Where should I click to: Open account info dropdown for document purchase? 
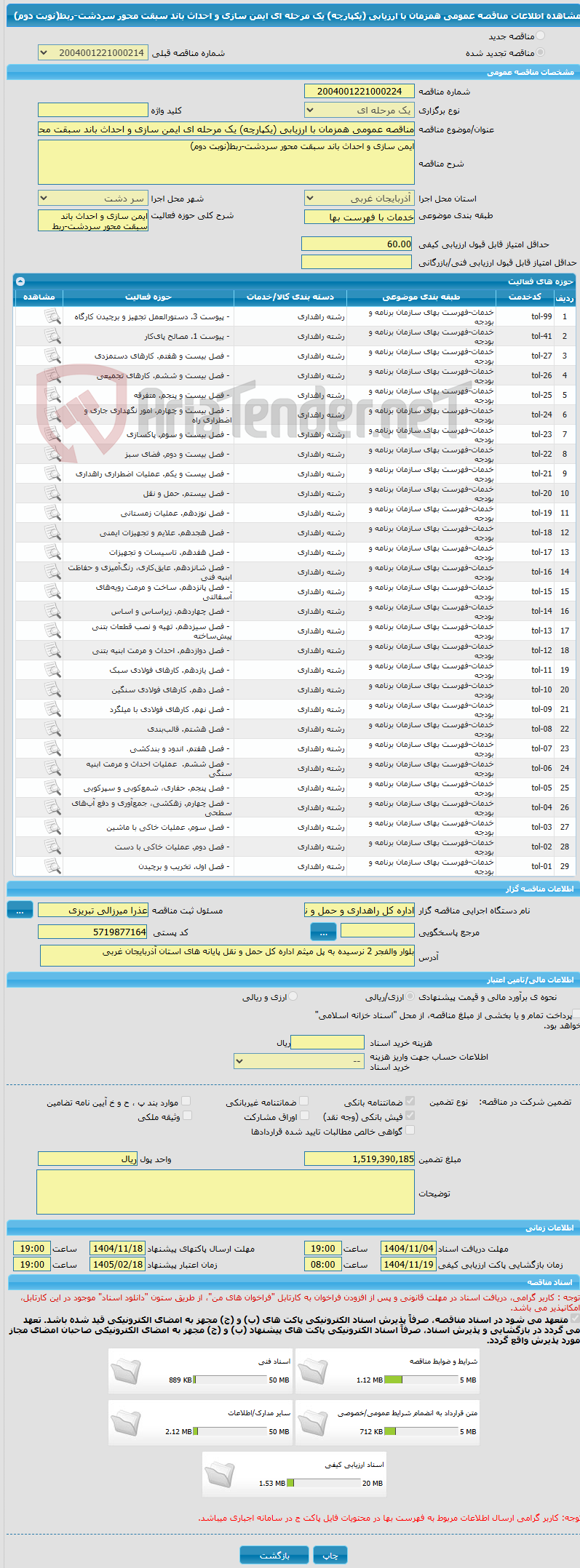click(299, 1061)
